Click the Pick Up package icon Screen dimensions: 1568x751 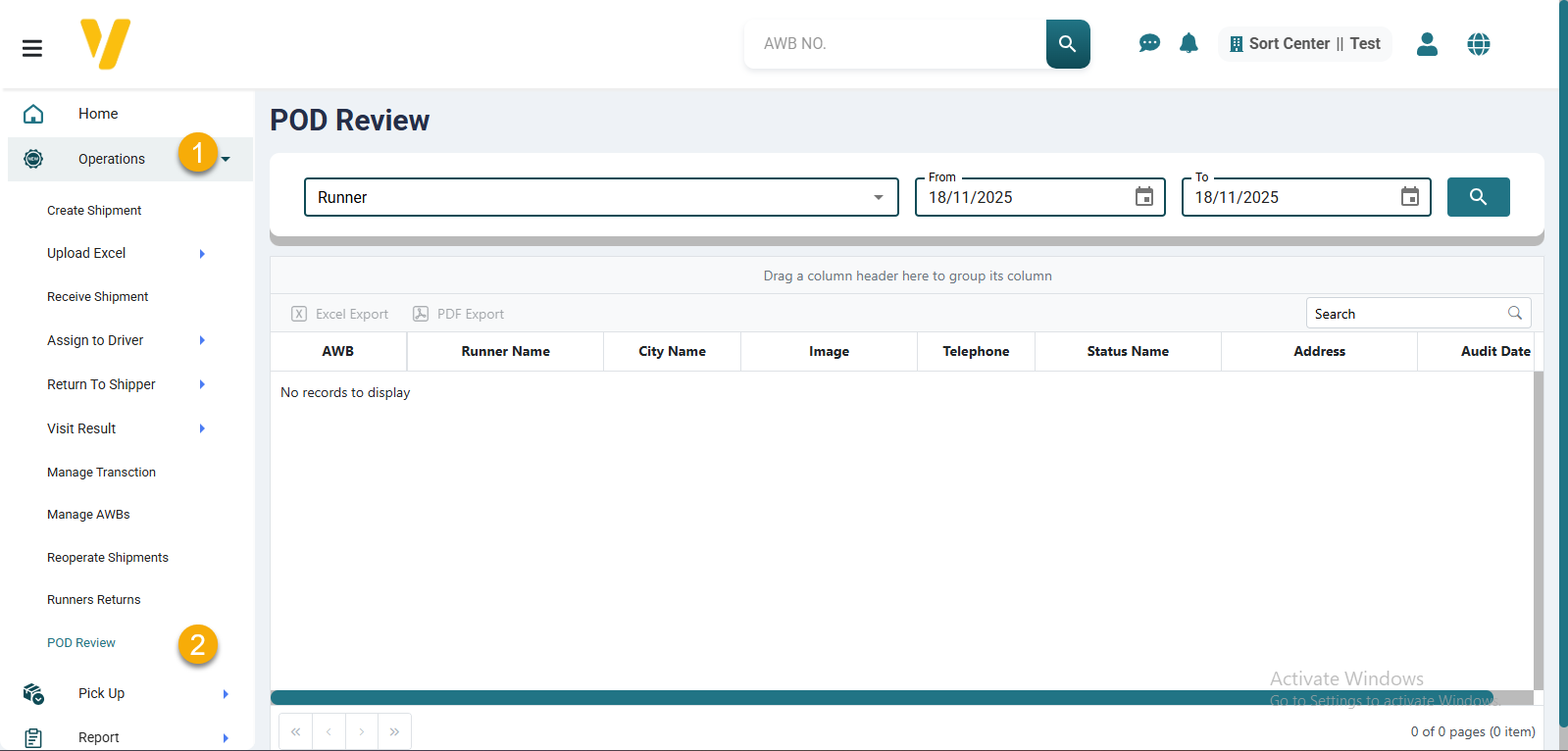(33, 694)
